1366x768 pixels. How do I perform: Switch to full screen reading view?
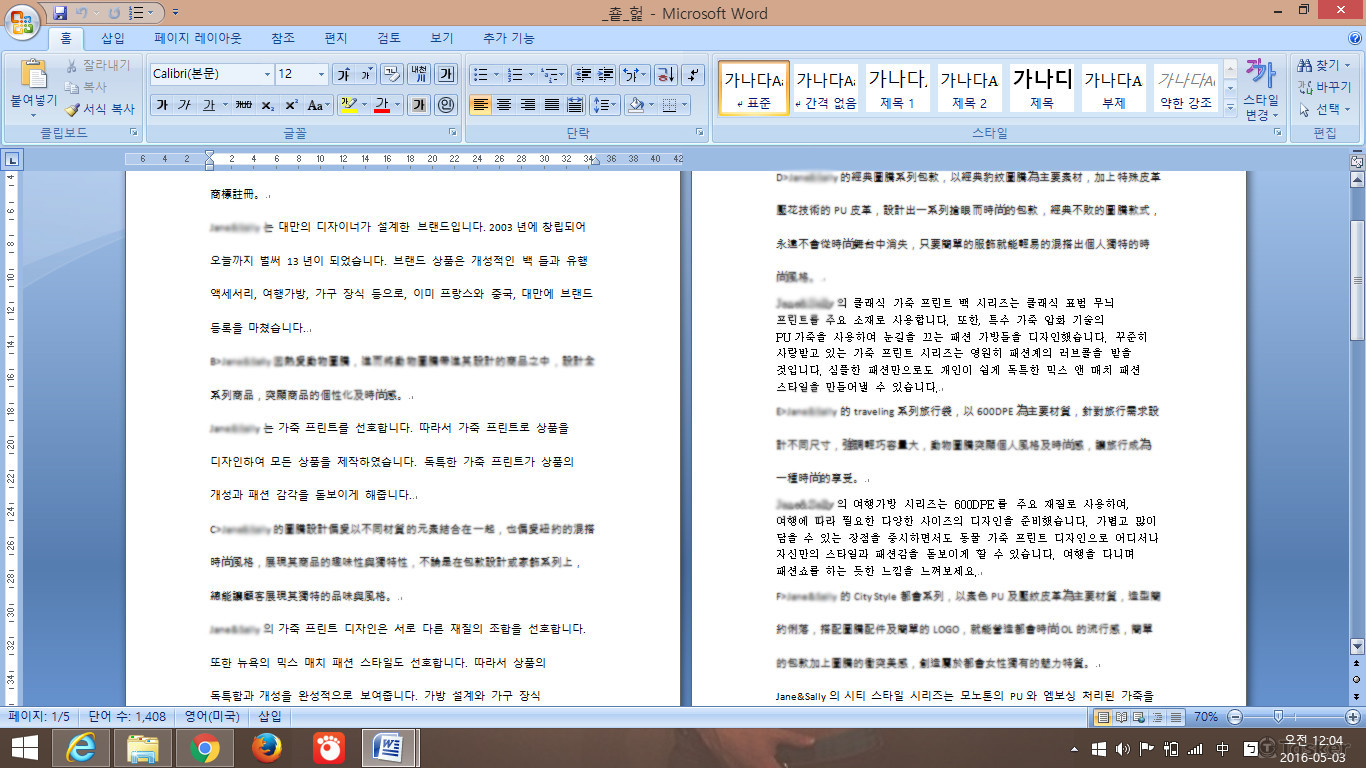point(1121,717)
